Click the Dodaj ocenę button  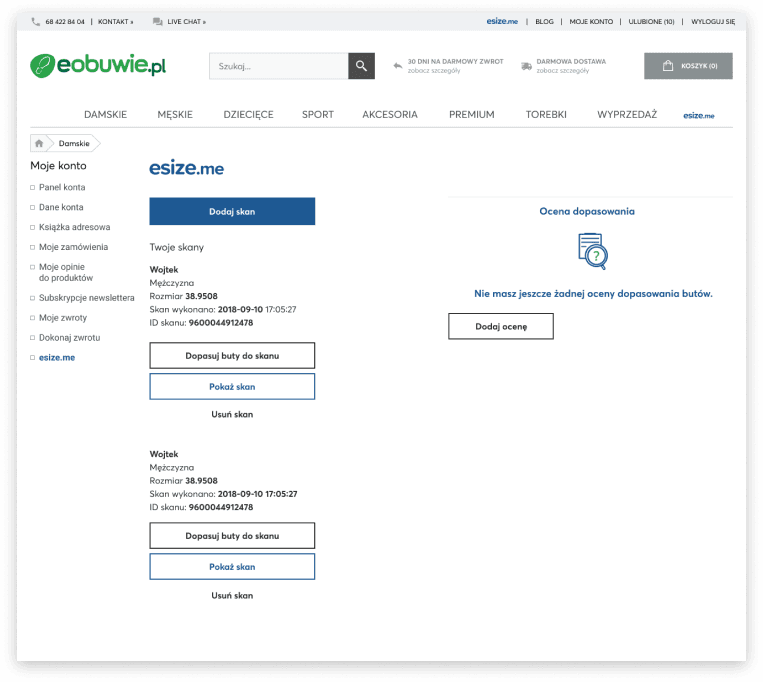(501, 326)
